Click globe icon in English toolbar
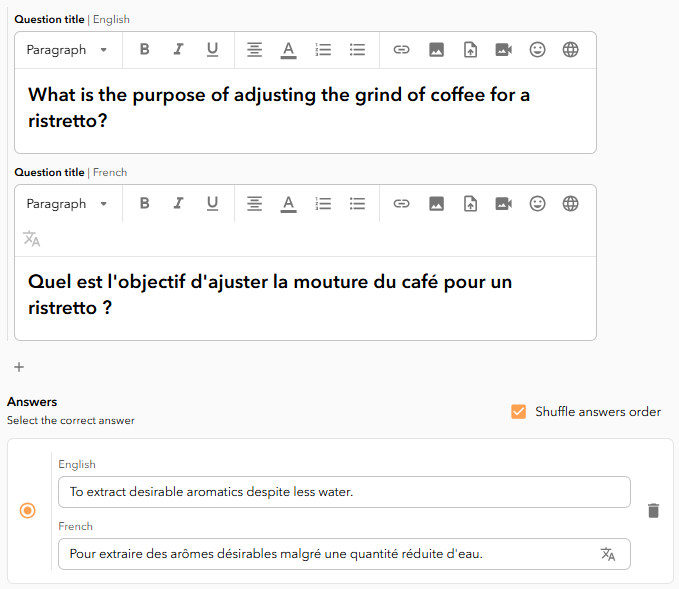The height and width of the screenshot is (589, 679). coord(570,49)
